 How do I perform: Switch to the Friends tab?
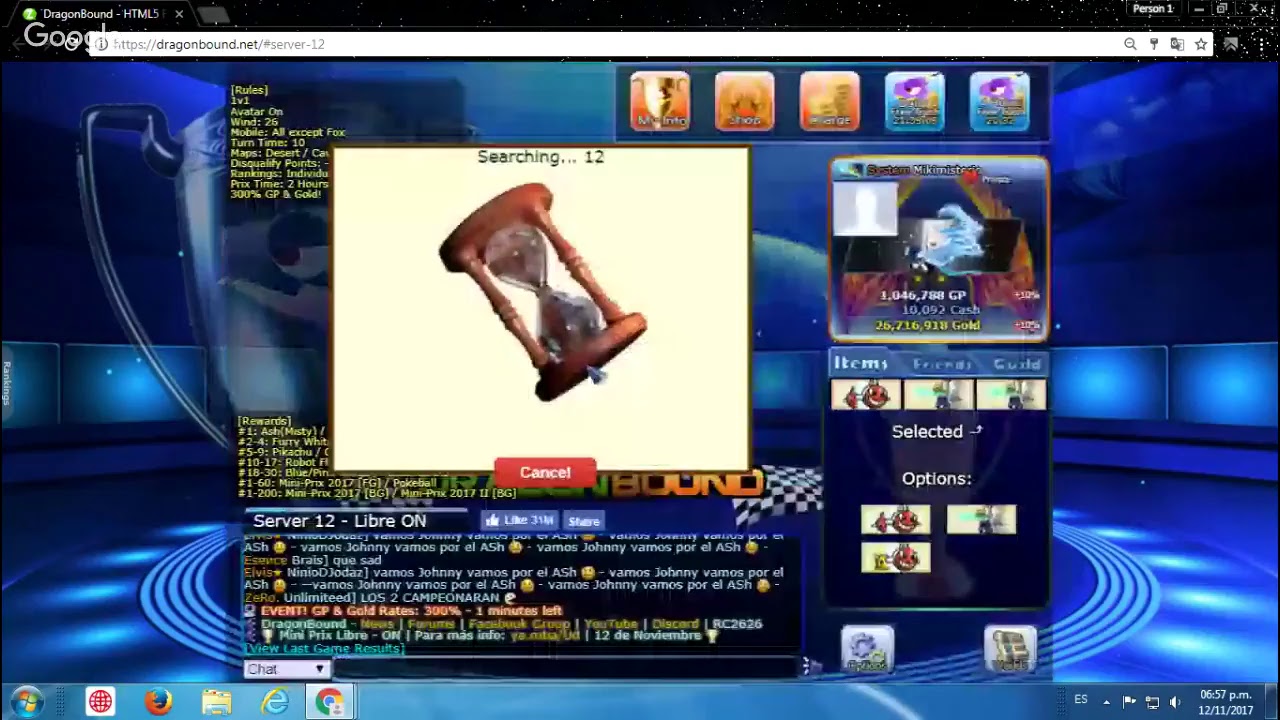coord(942,365)
